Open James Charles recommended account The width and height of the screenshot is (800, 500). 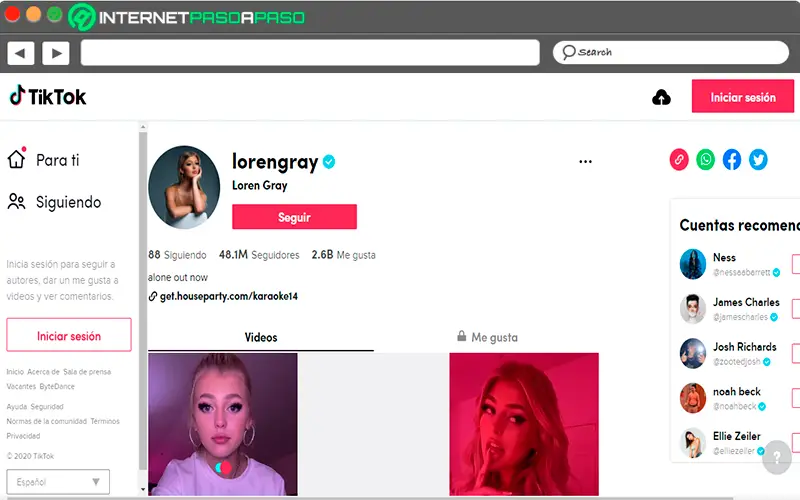pos(730,309)
